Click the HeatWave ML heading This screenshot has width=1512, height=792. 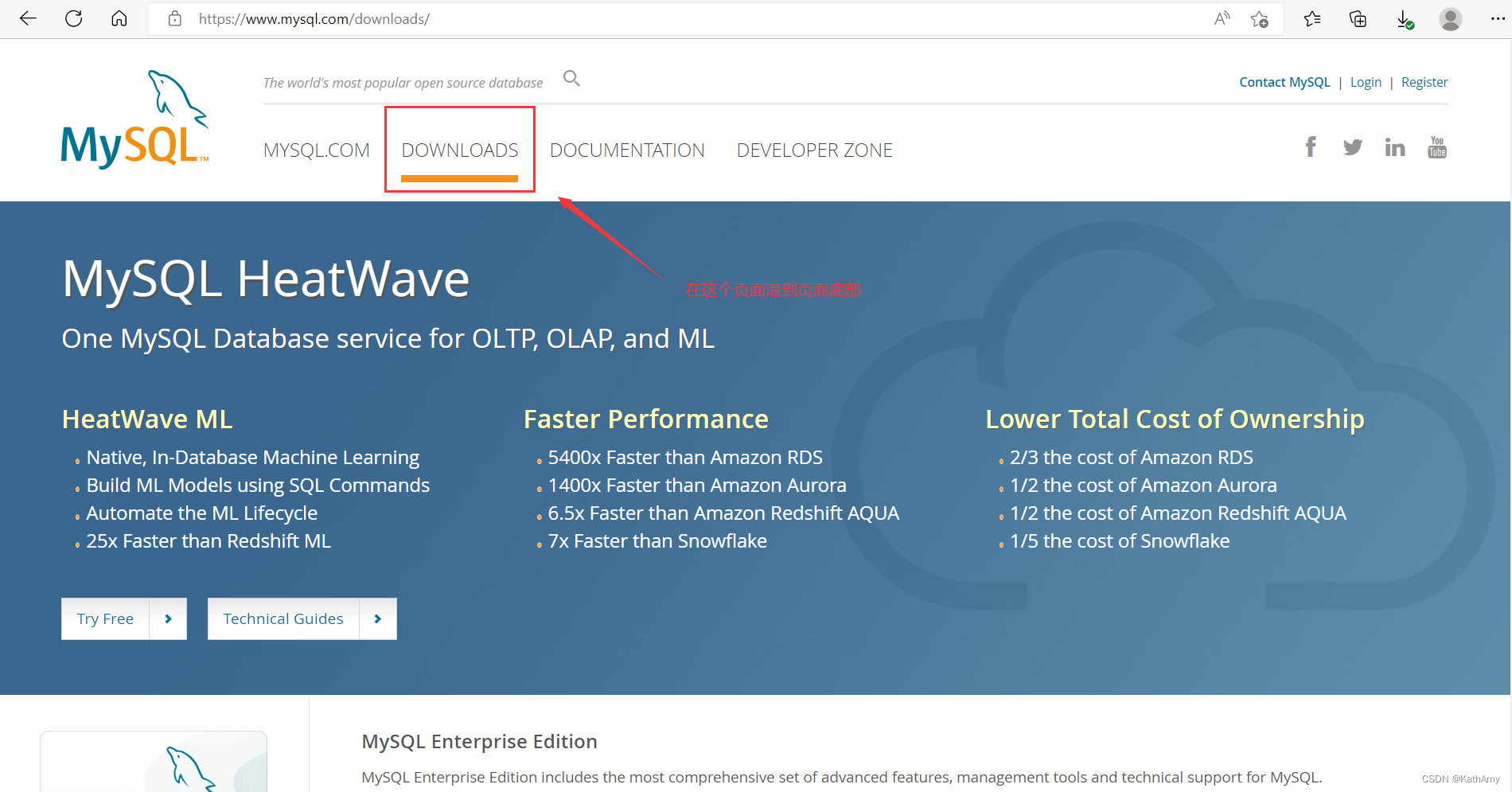click(147, 419)
